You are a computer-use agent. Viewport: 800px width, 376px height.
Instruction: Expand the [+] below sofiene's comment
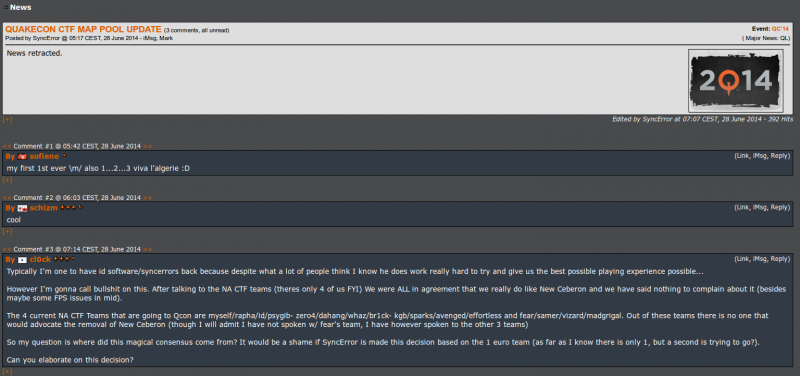7,180
